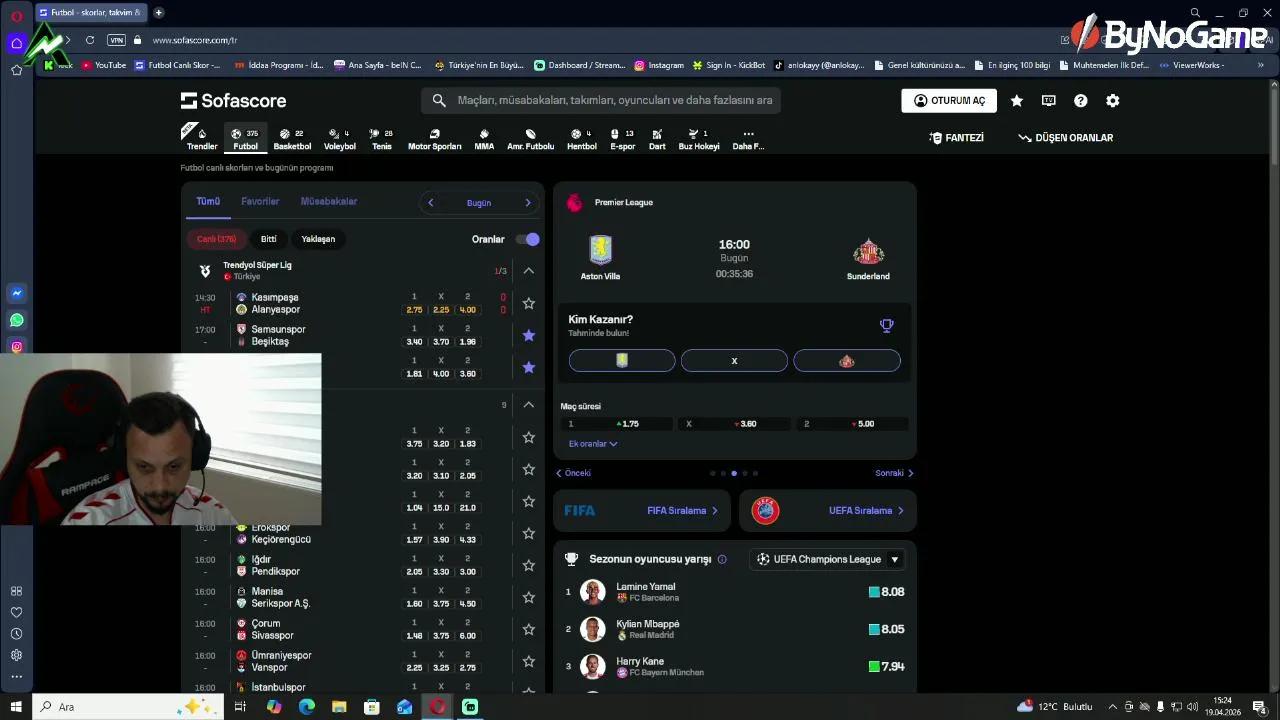Viewport: 1280px width, 720px height.
Task: Expand Ek oranlar odds
Action: (x=593, y=444)
